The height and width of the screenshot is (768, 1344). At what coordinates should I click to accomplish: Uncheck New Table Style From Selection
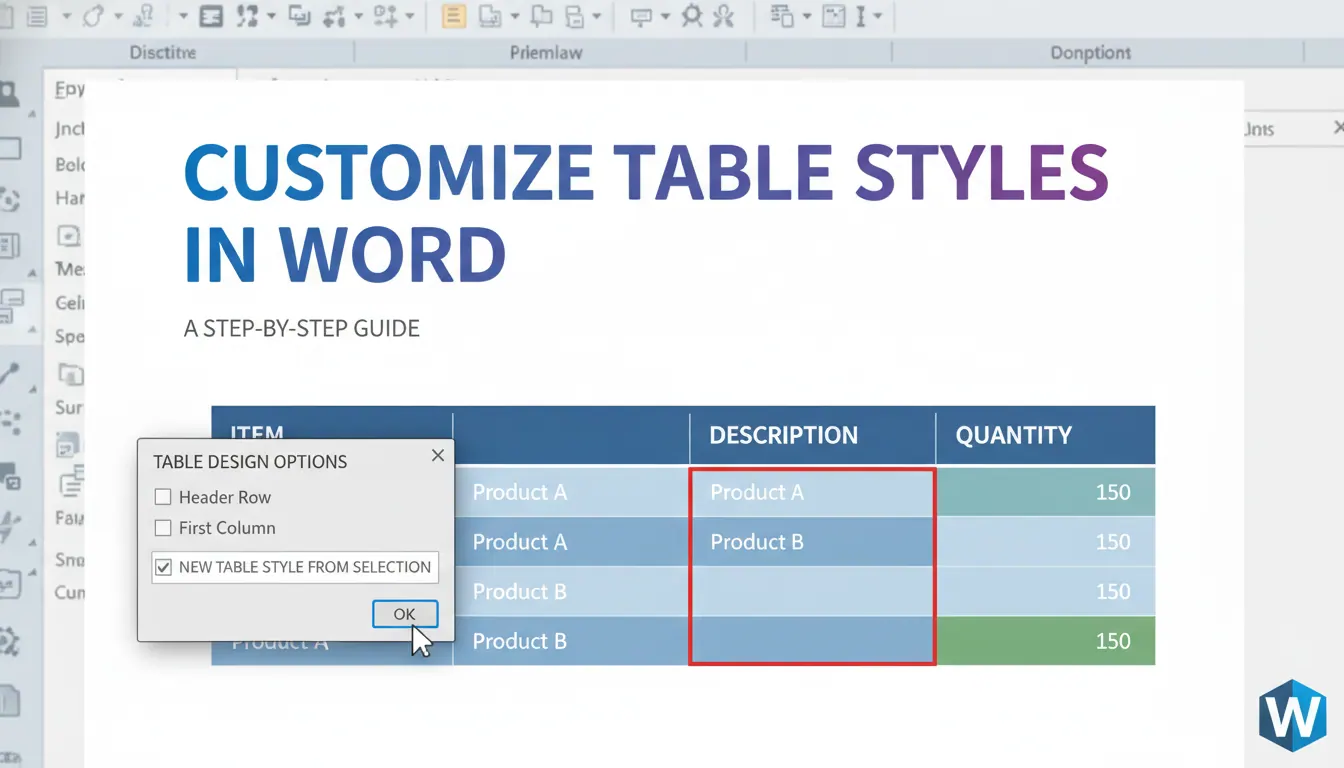163,567
